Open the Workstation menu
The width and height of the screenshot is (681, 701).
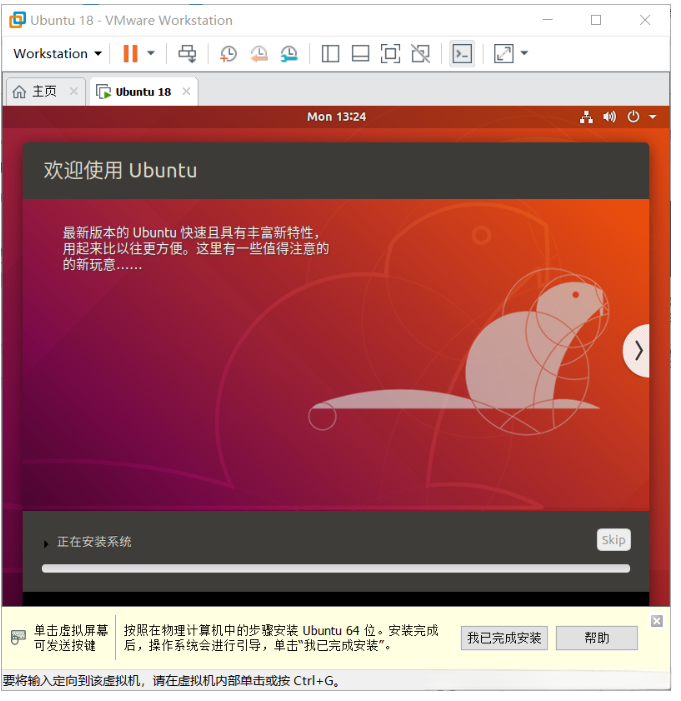tap(57, 54)
